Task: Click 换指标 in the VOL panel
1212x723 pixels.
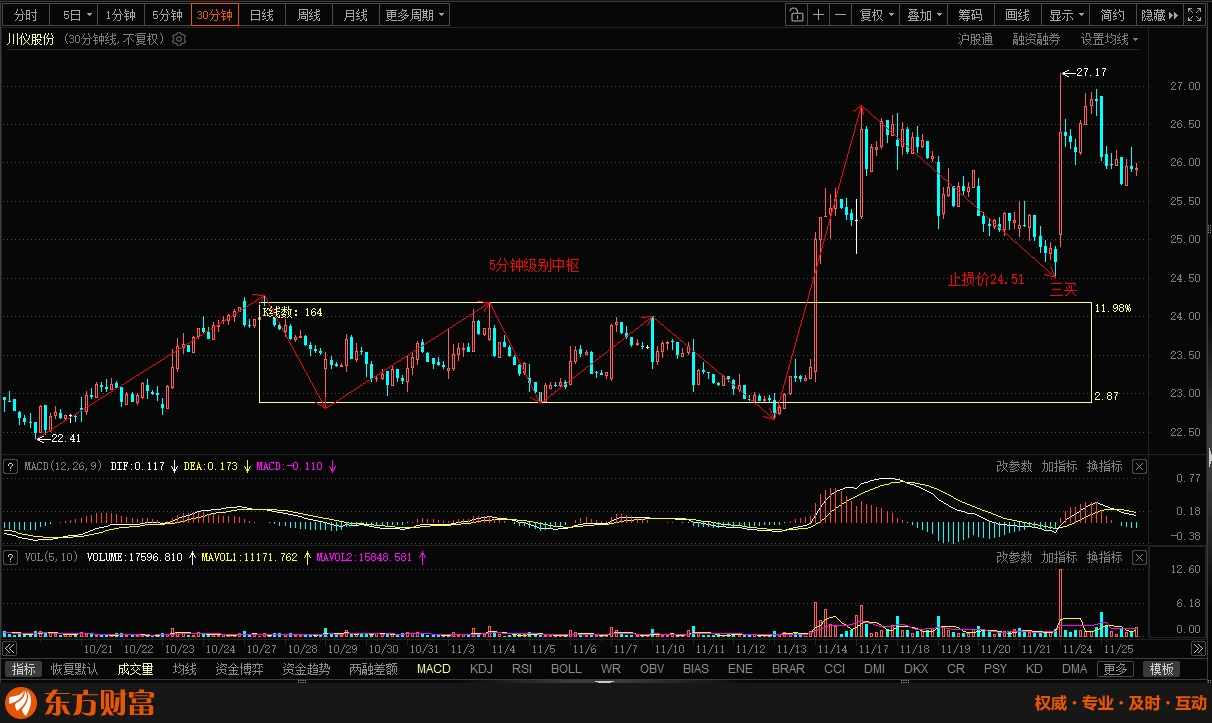Action: pyautogui.click(x=1104, y=557)
